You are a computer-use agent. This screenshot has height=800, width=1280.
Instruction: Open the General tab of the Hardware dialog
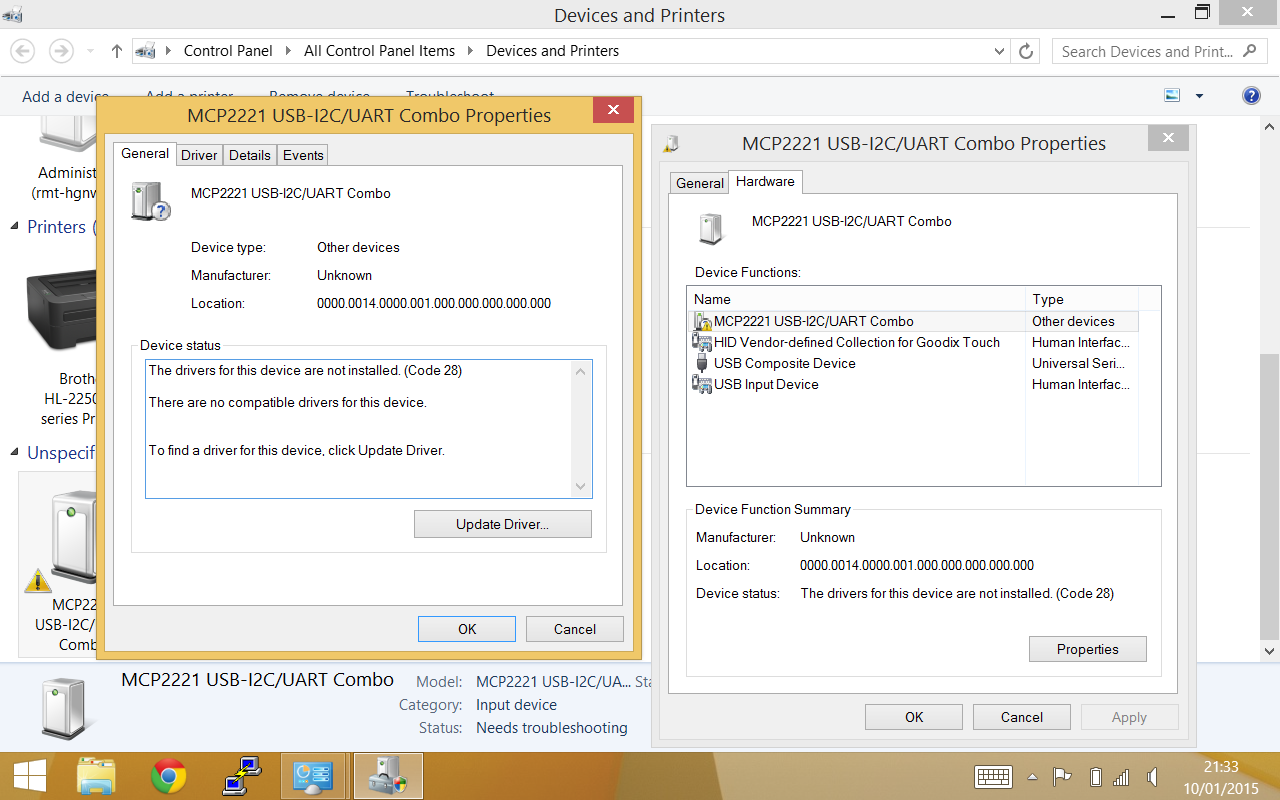tap(699, 183)
